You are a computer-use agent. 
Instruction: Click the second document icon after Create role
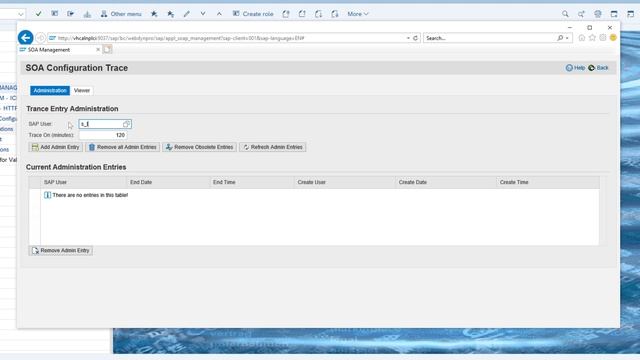(302, 14)
